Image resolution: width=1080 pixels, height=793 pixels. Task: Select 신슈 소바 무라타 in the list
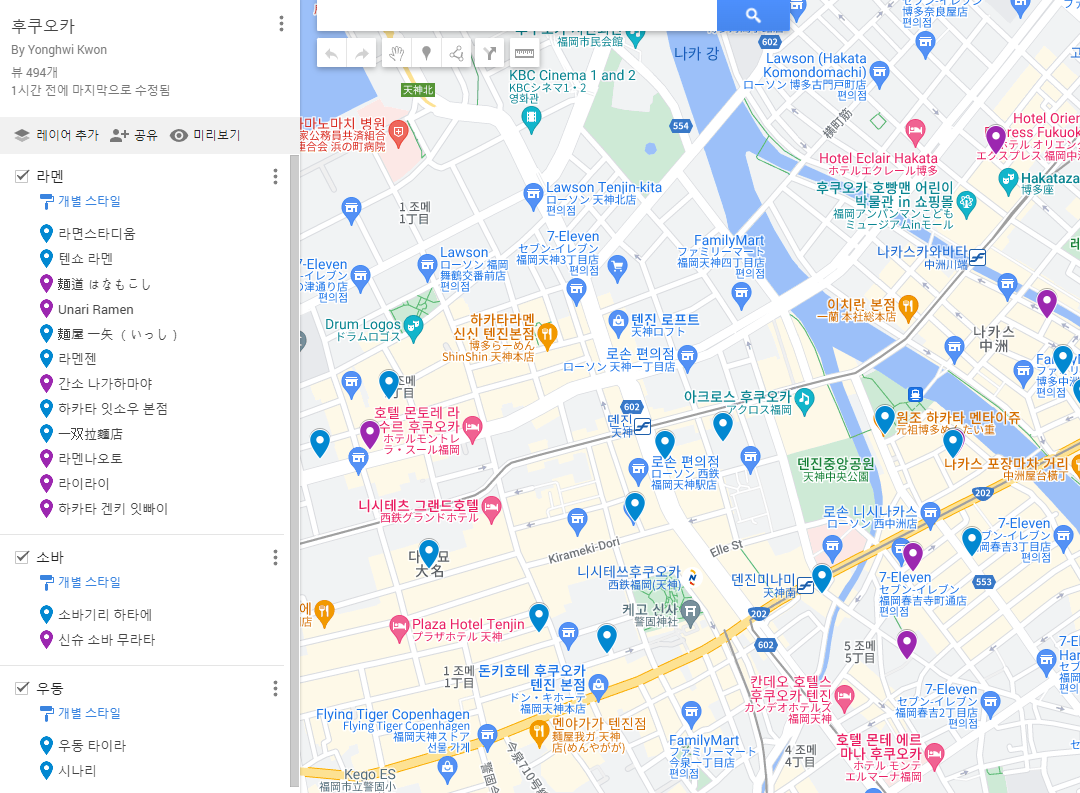(x=107, y=639)
